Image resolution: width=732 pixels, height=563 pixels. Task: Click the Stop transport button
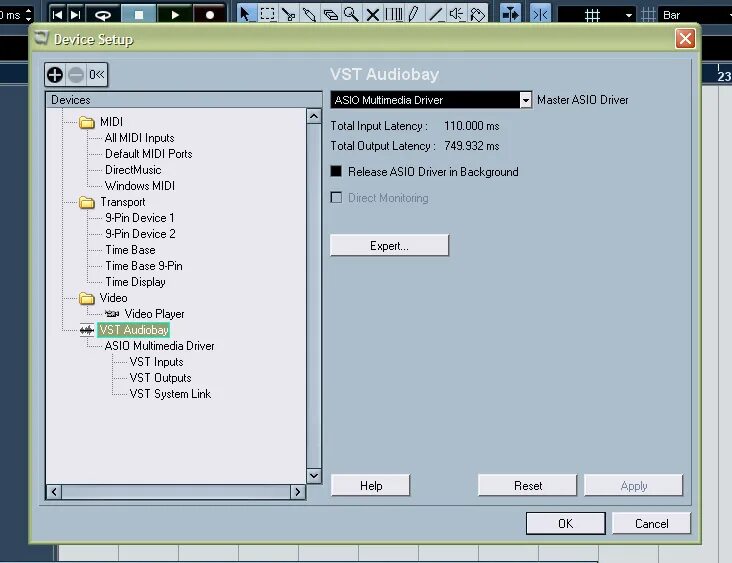139,14
